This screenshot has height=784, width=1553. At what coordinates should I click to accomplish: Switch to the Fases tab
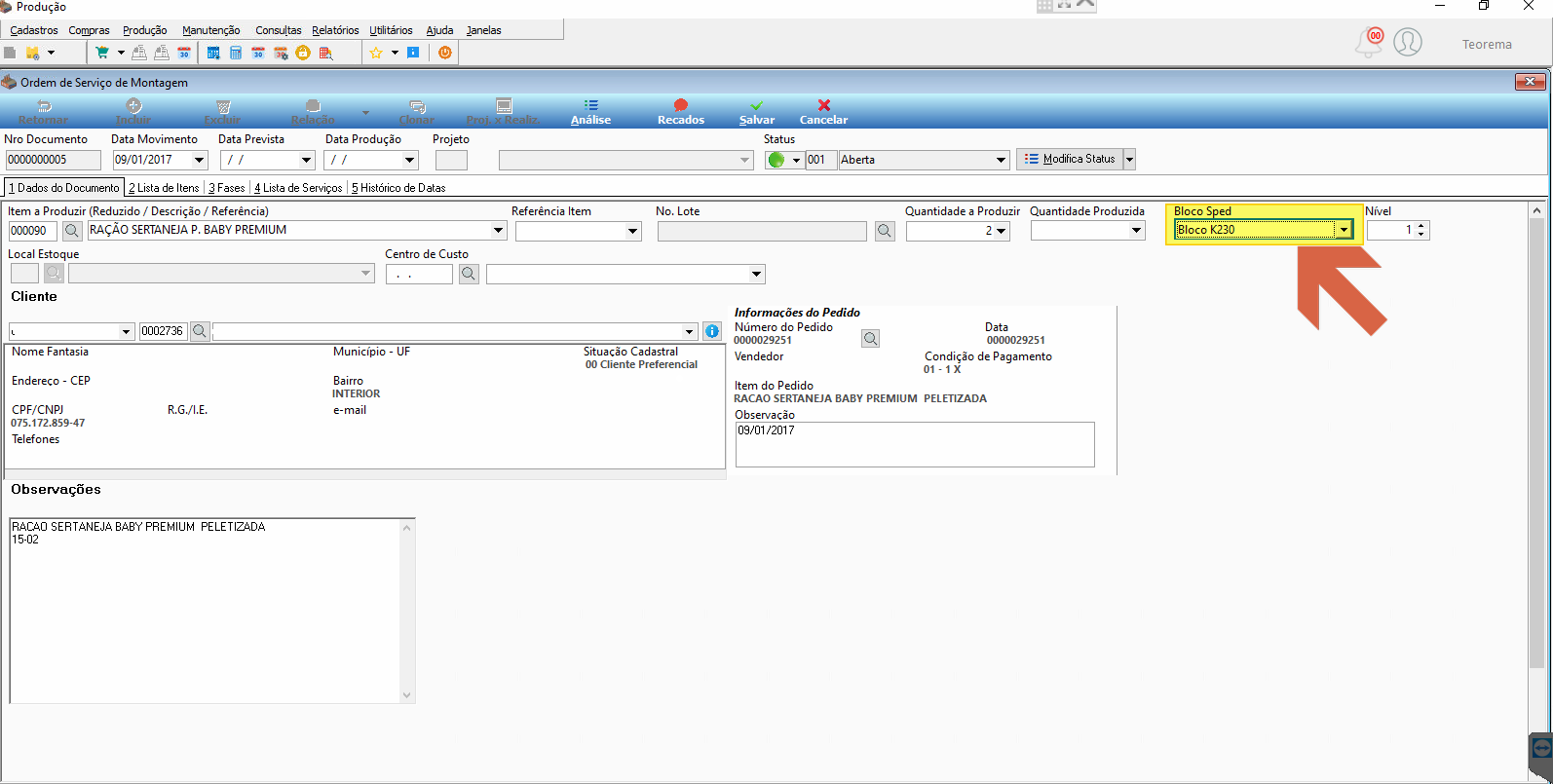227,188
